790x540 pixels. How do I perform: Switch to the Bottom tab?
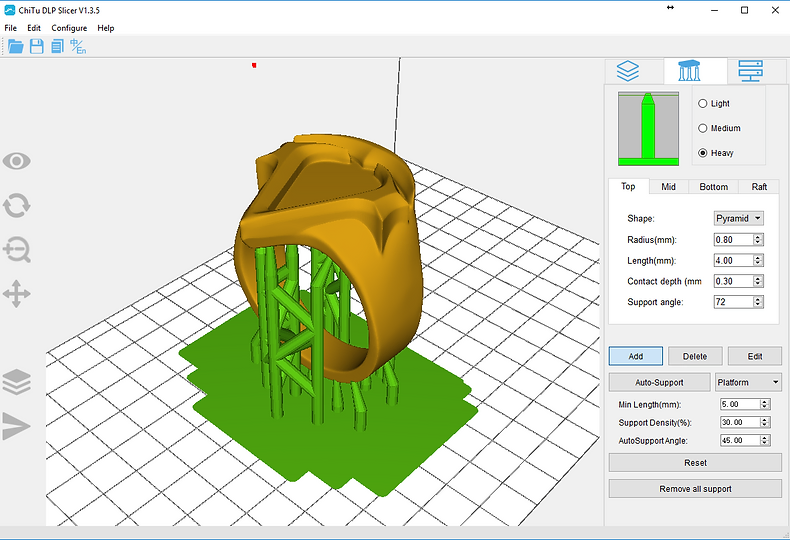coord(713,187)
